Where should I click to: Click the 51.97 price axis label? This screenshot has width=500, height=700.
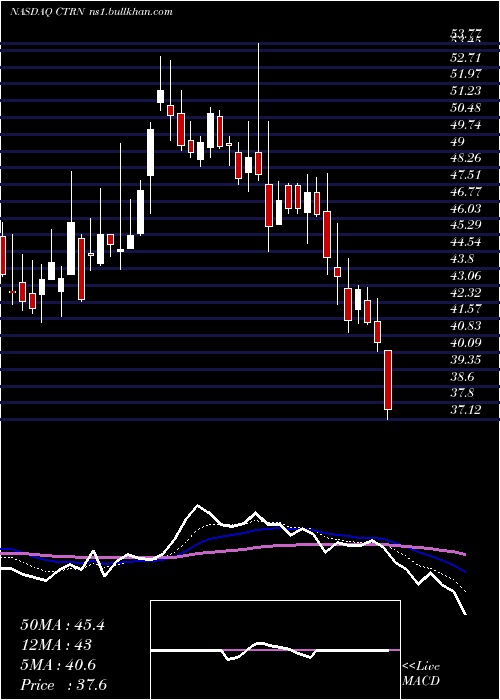click(466, 74)
